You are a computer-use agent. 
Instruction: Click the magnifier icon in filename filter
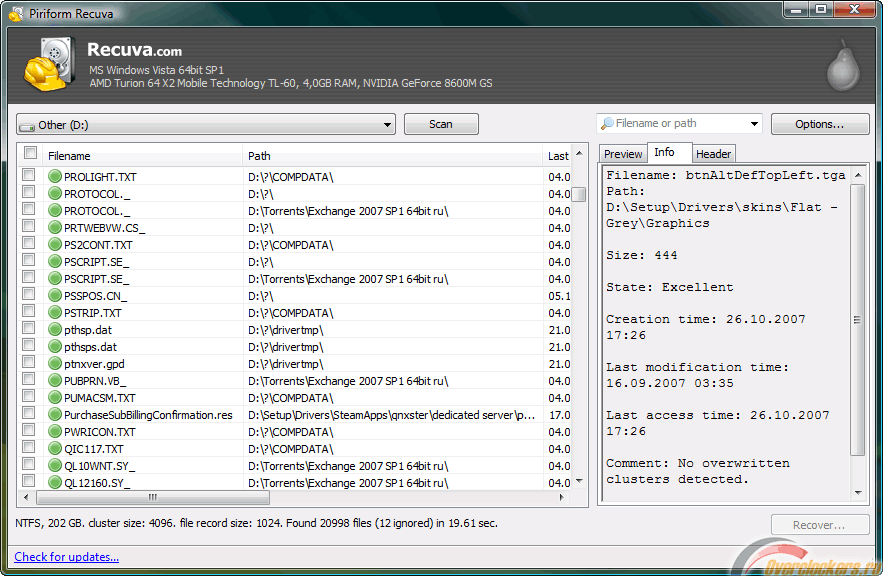607,123
